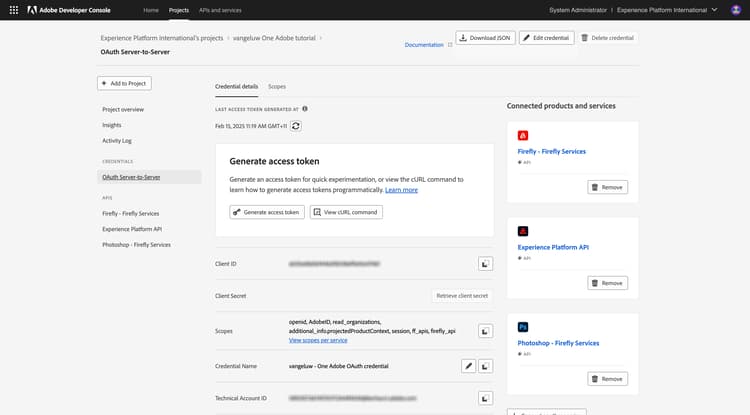Click the Photoshop product icon
This screenshot has width=750, height=415.
(523, 327)
